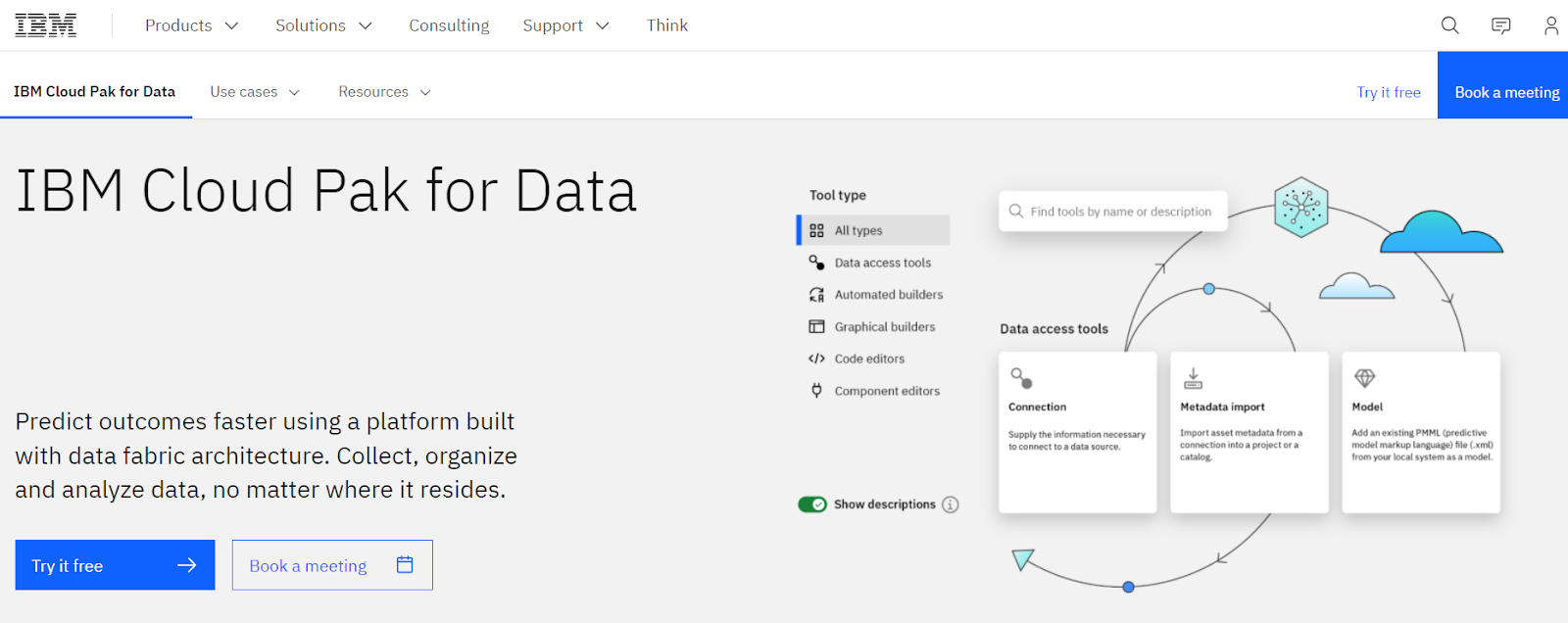The image size is (1568, 623).
Task: Expand the Solutions menu chevron
Action: [366, 25]
